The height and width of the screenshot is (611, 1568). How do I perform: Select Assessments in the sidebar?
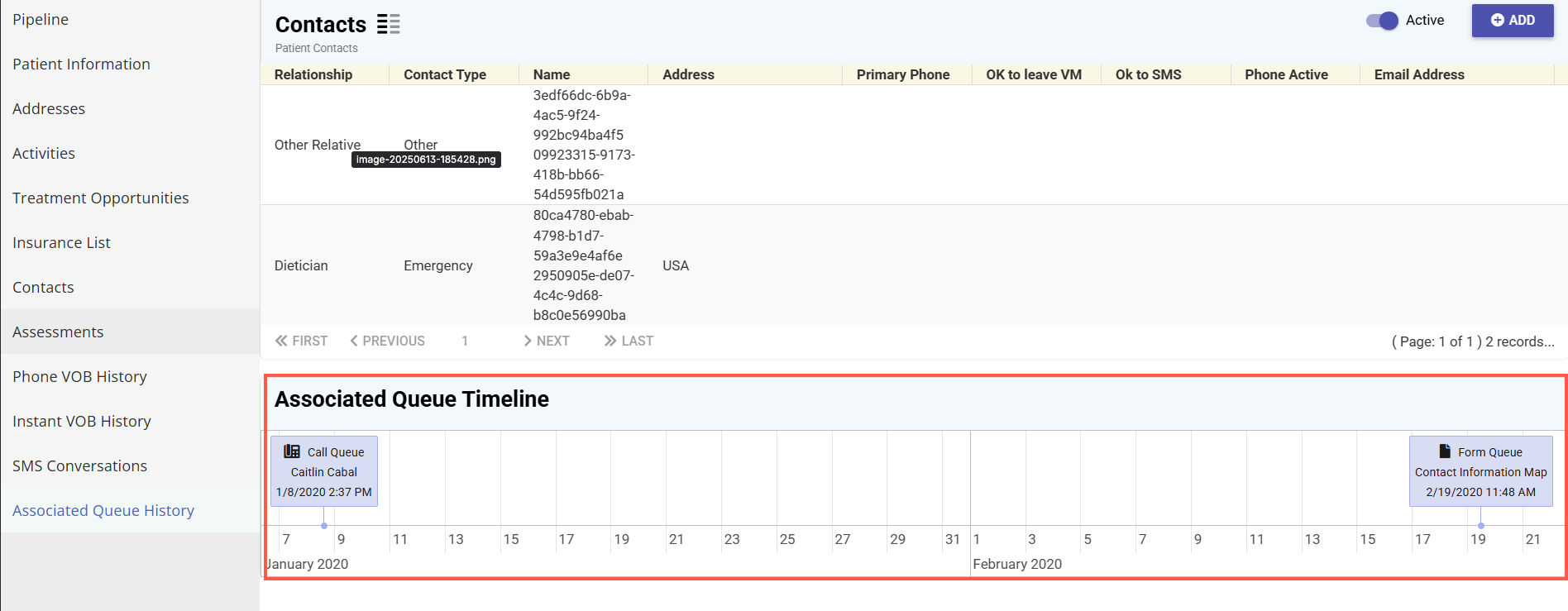[58, 332]
